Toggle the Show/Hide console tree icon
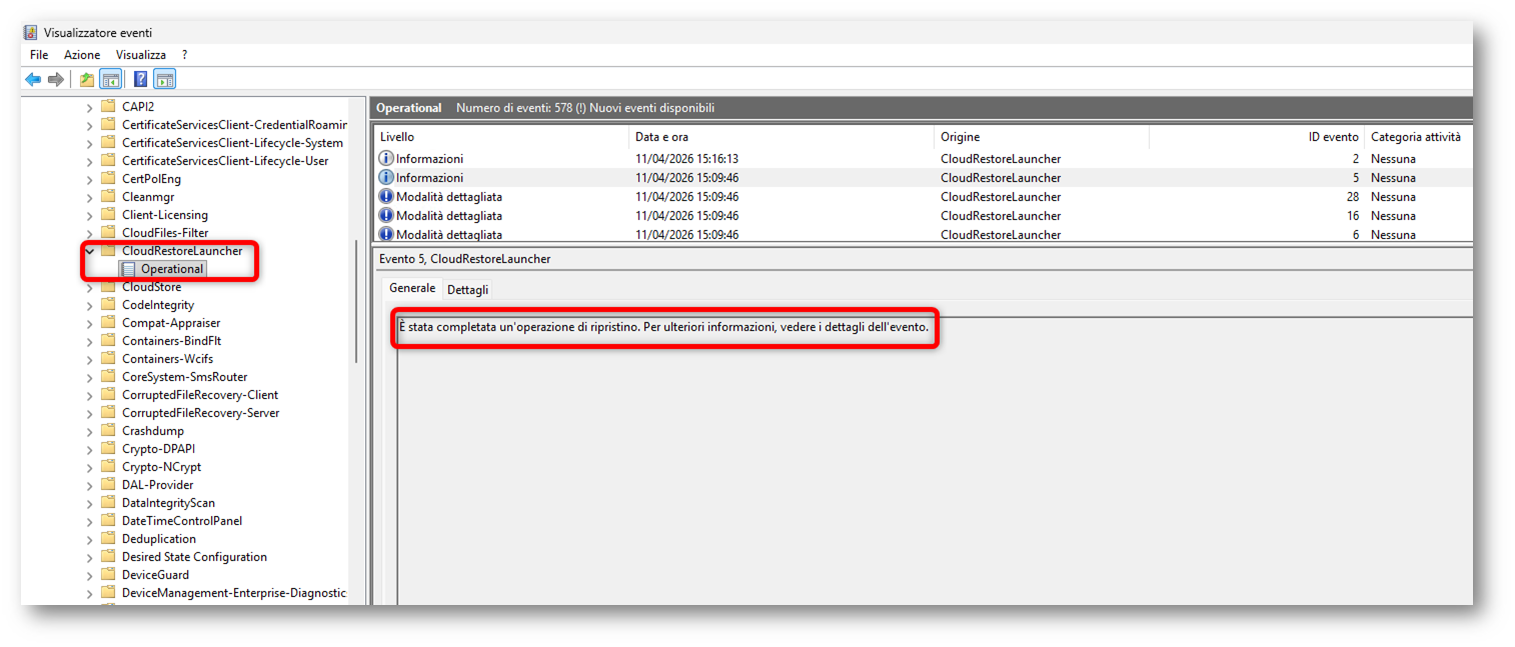Viewport: 1515px width, 647px height. [x=111, y=80]
